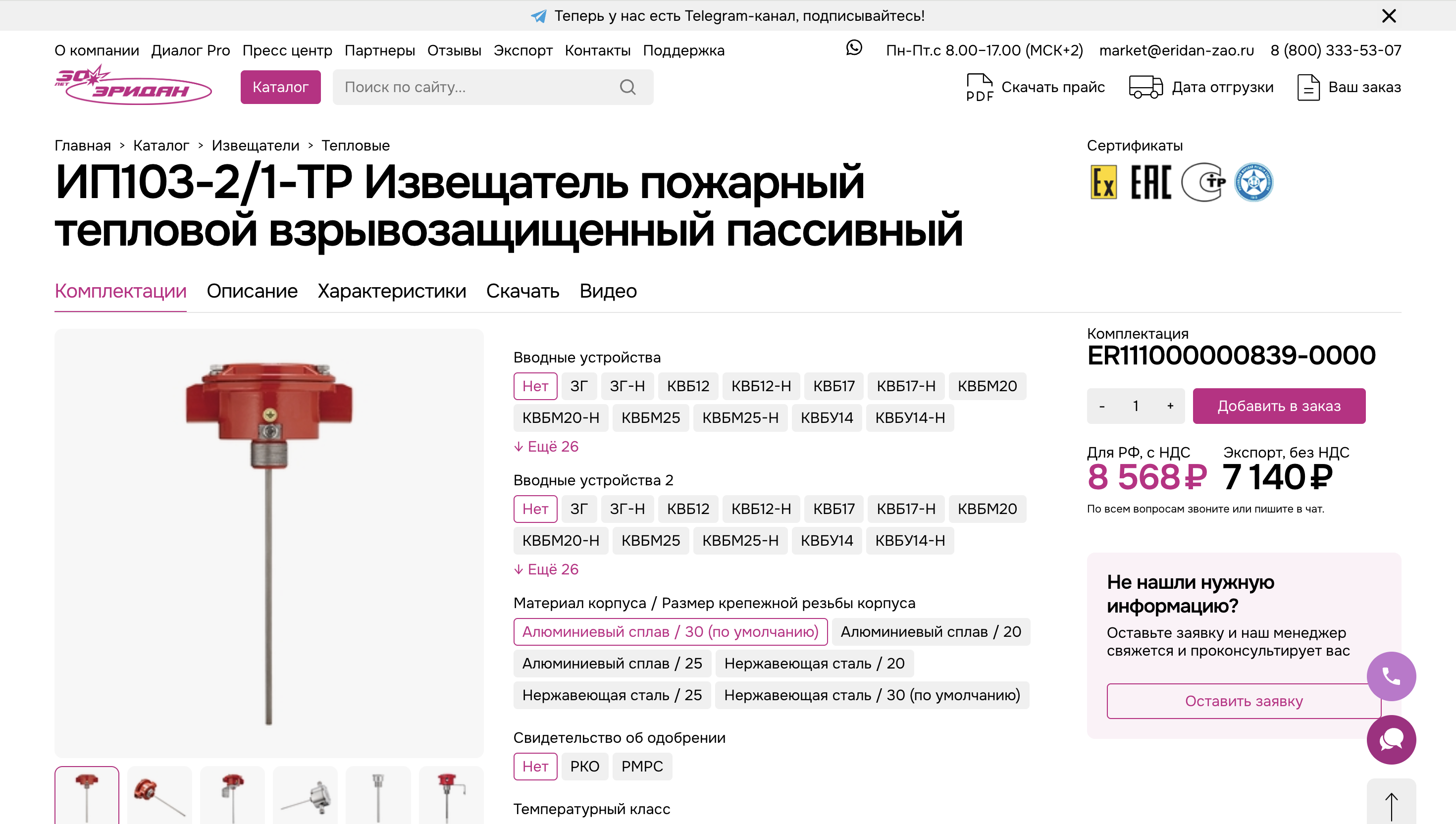Open the floating chat bubble button
Screen dimensions: 1456x824
1391,740
